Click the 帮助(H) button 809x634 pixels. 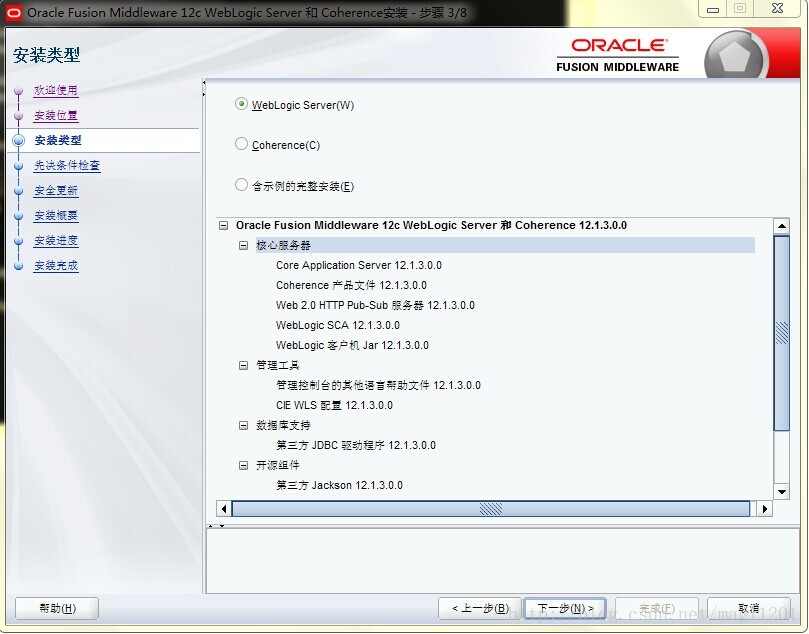(57, 609)
